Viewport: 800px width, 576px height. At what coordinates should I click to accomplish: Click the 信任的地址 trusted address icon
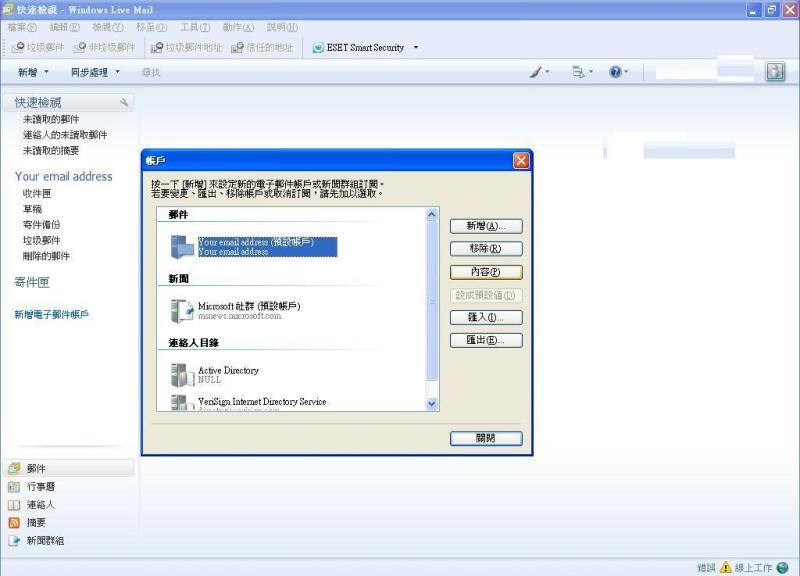point(237,47)
